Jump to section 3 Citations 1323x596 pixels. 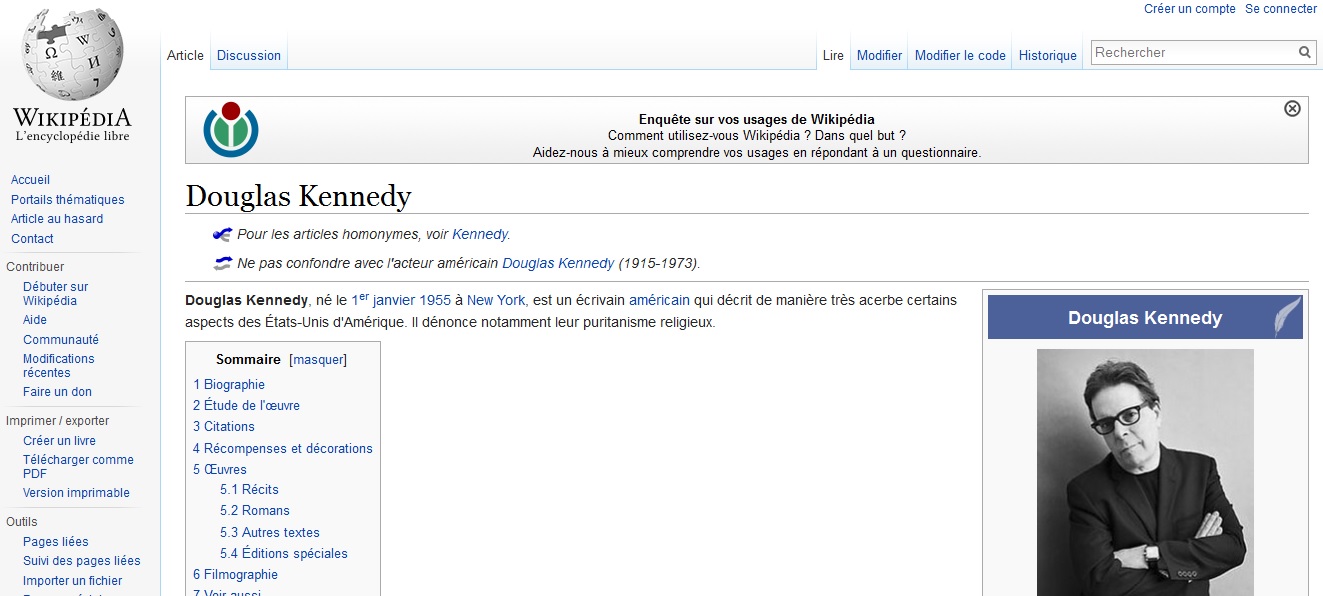224,427
